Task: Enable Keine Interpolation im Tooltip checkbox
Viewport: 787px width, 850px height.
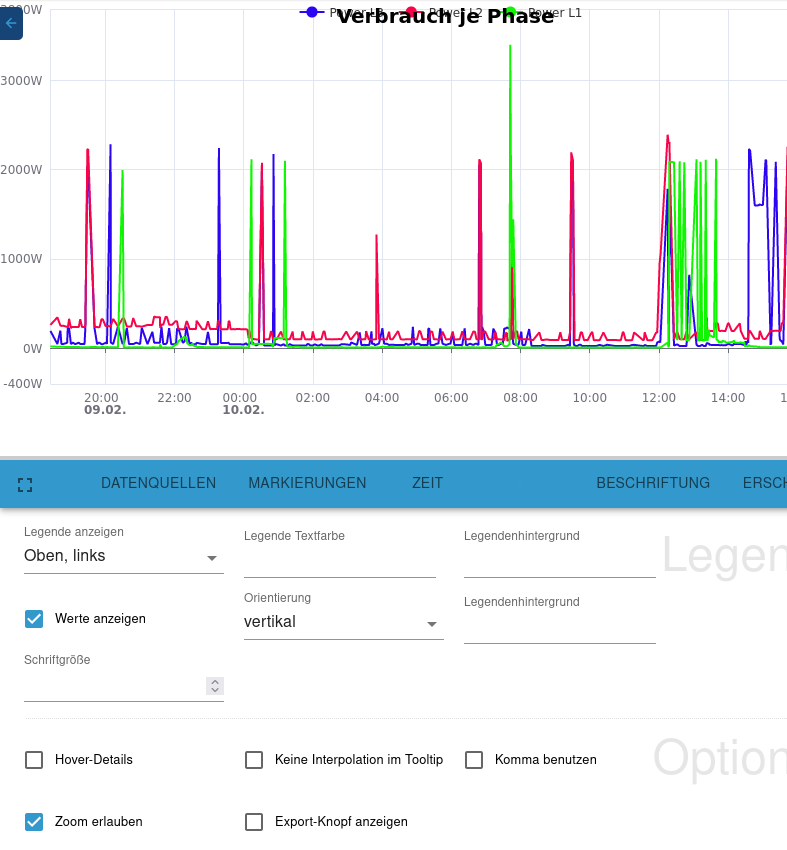Action: point(254,760)
